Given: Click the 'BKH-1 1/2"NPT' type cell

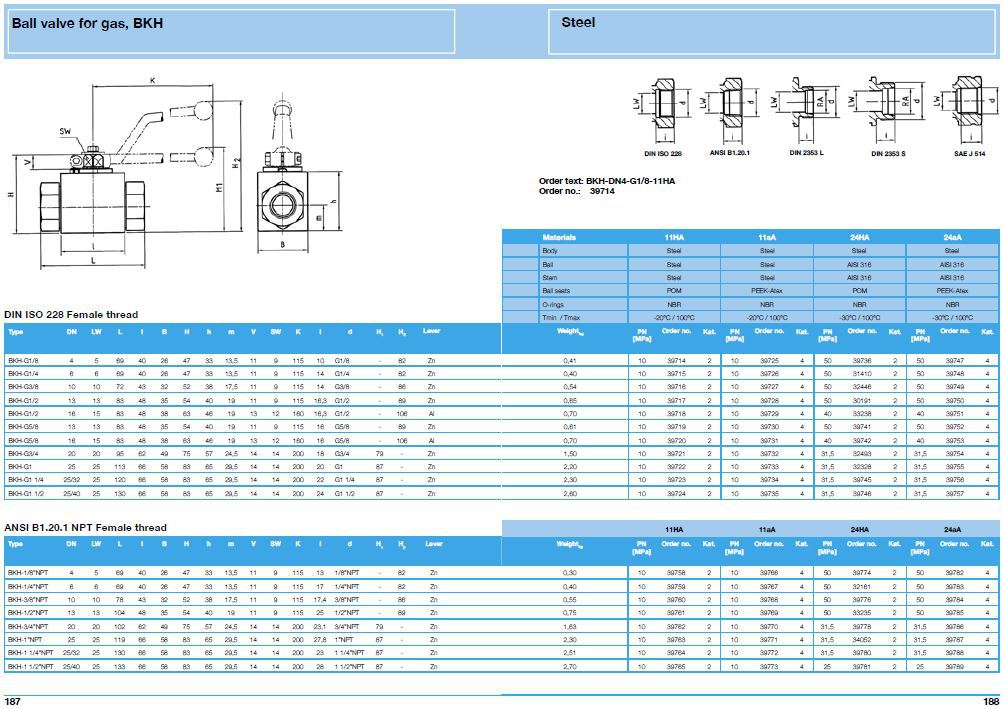Looking at the screenshot, I should click(30, 667).
